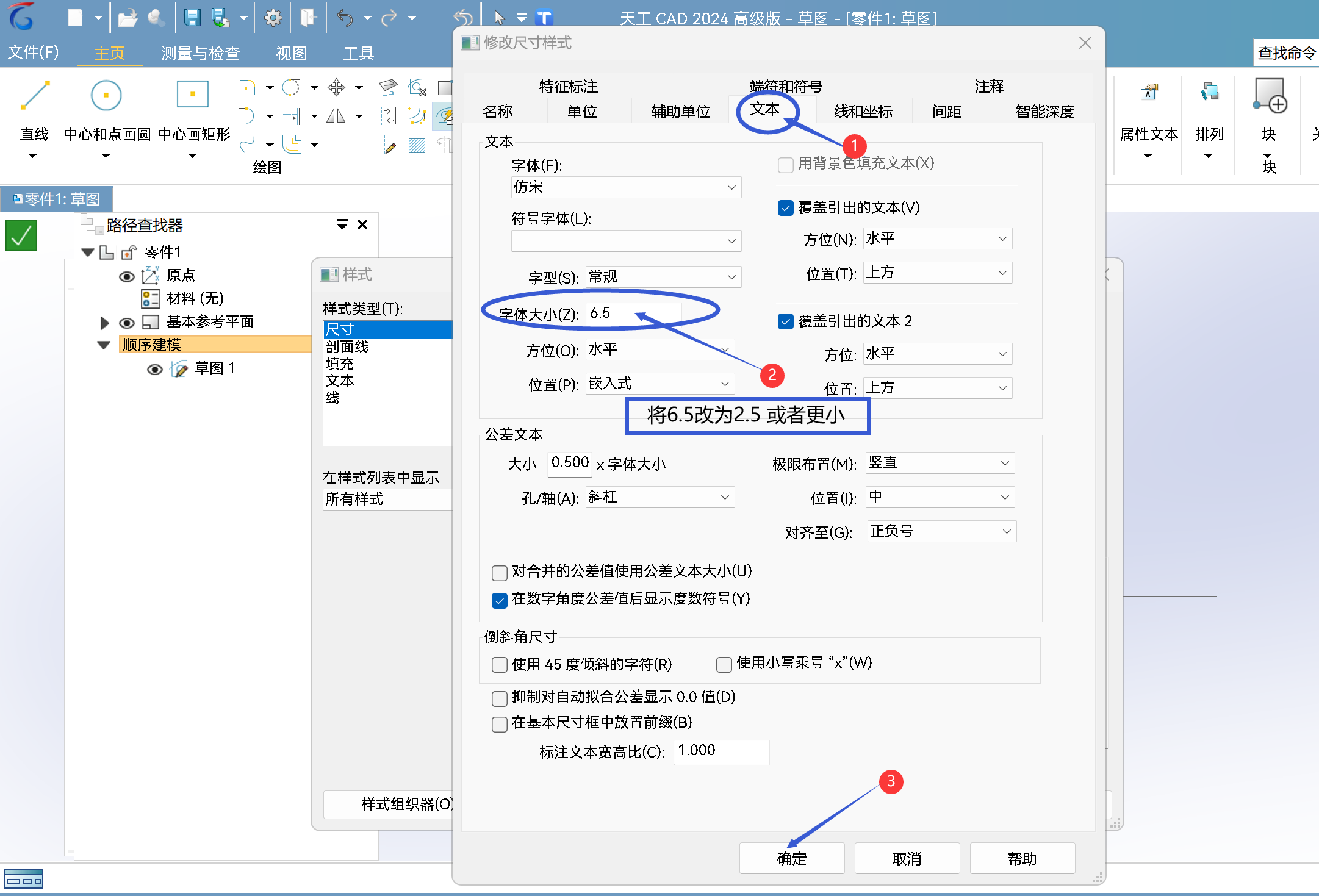Open the Font style (字型) dropdown showing 常规

pyautogui.click(x=663, y=277)
